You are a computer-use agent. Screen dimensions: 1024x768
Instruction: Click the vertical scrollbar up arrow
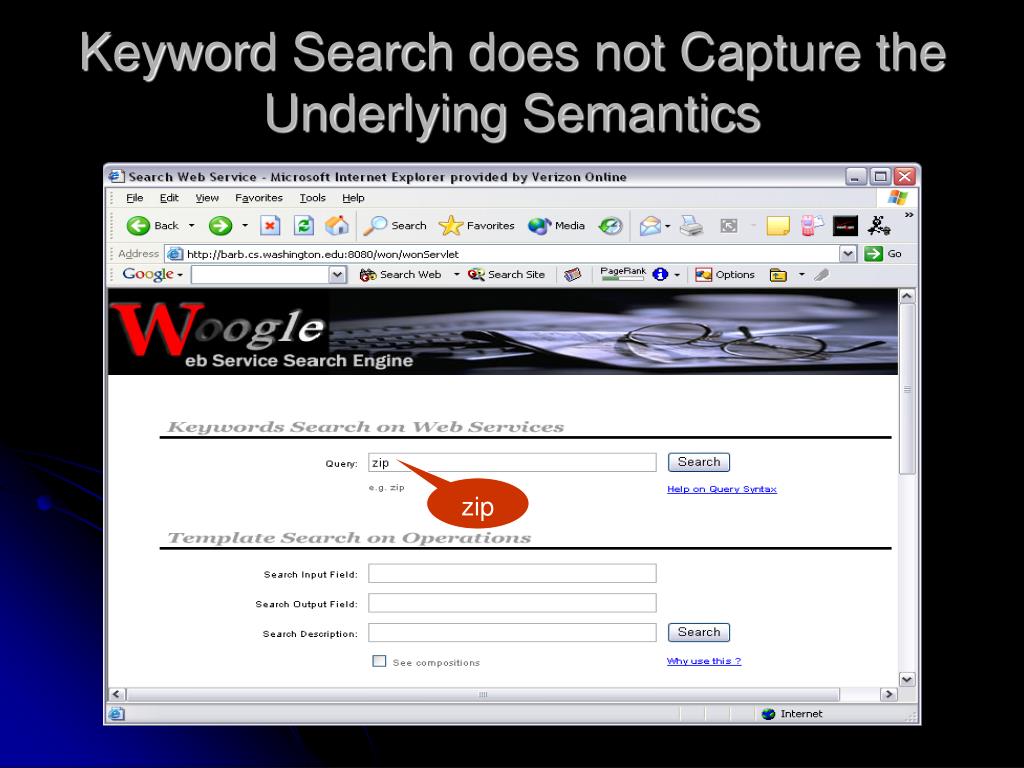pos(907,296)
